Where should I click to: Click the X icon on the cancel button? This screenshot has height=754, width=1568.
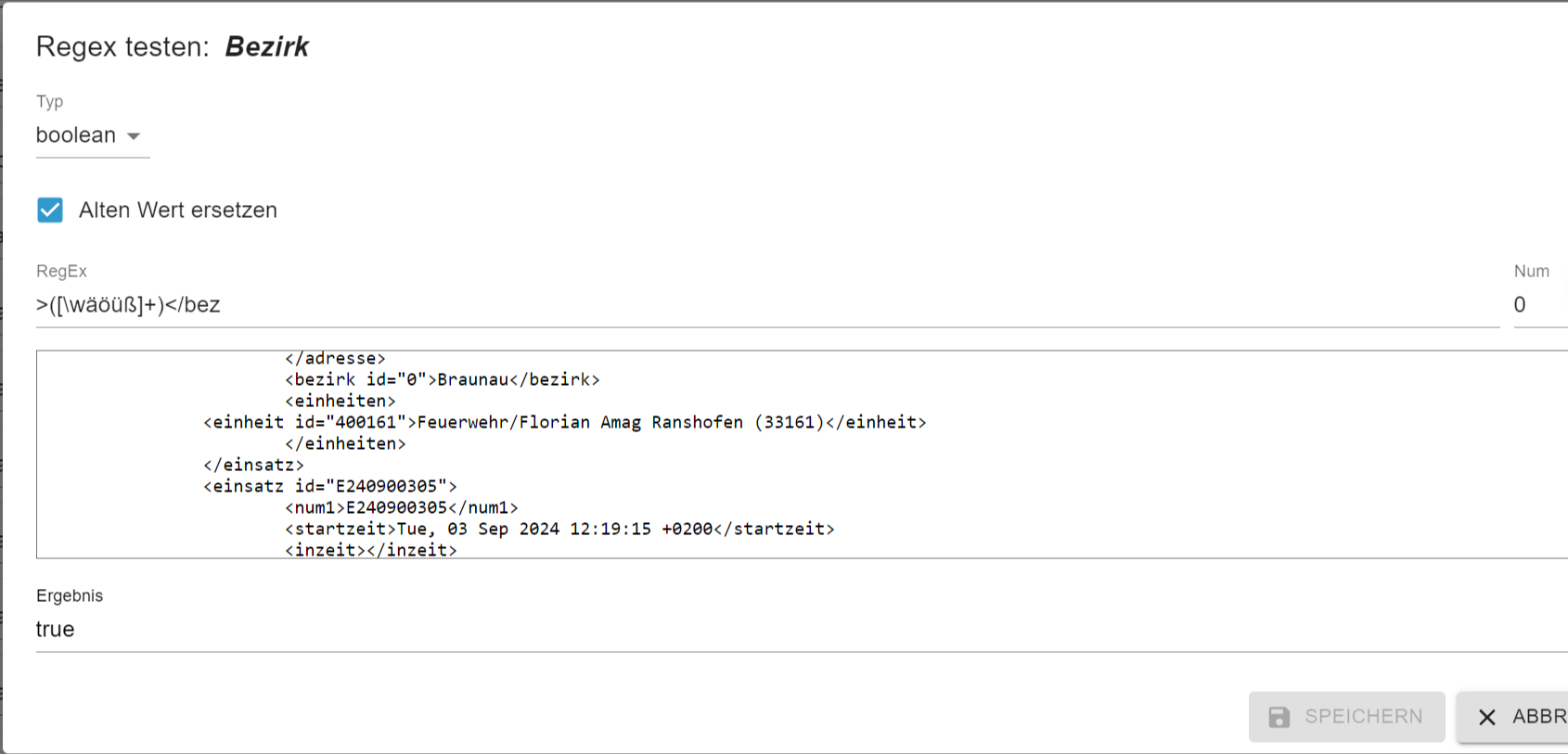click(x=1487, y=717)
